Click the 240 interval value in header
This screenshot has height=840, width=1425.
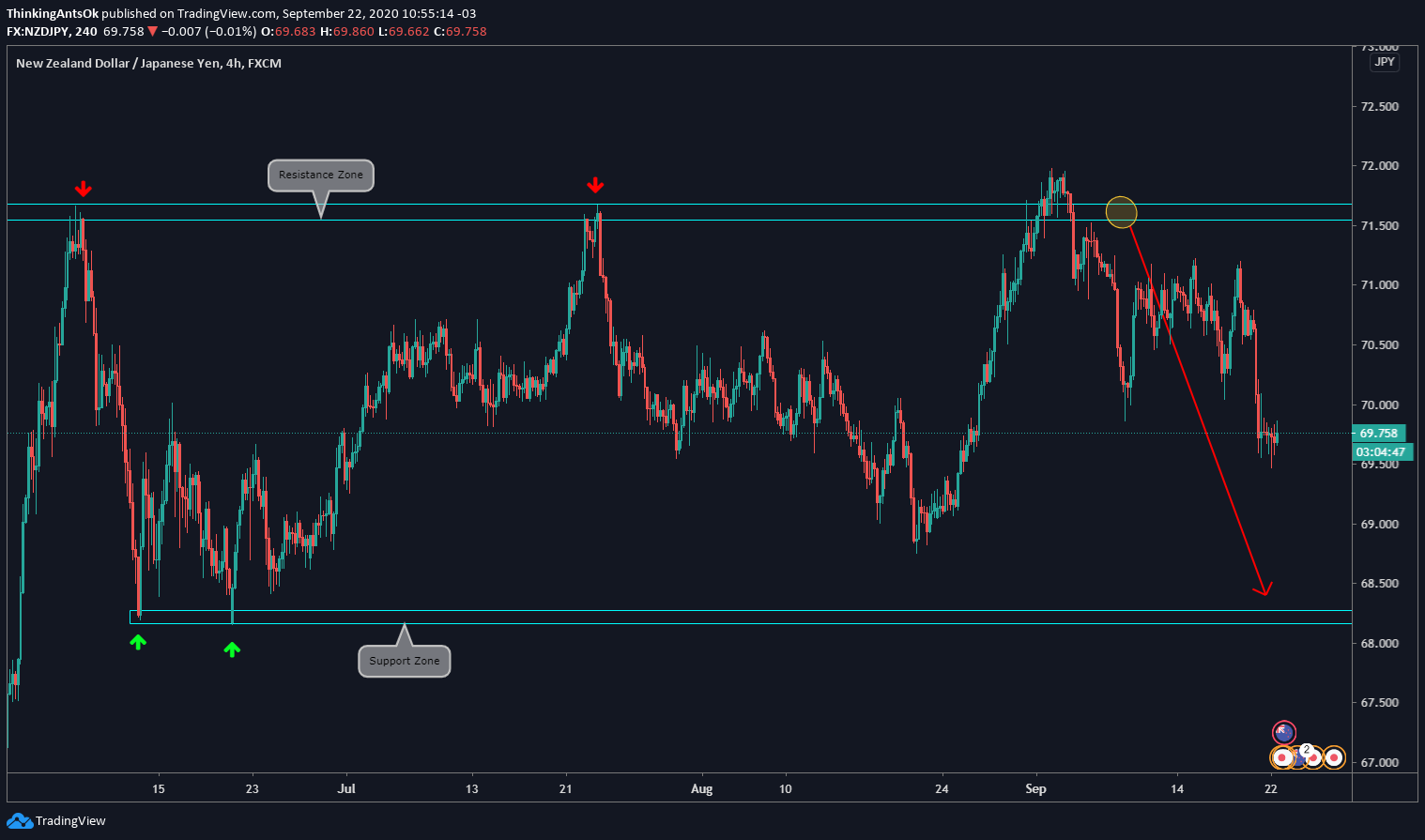86,31
